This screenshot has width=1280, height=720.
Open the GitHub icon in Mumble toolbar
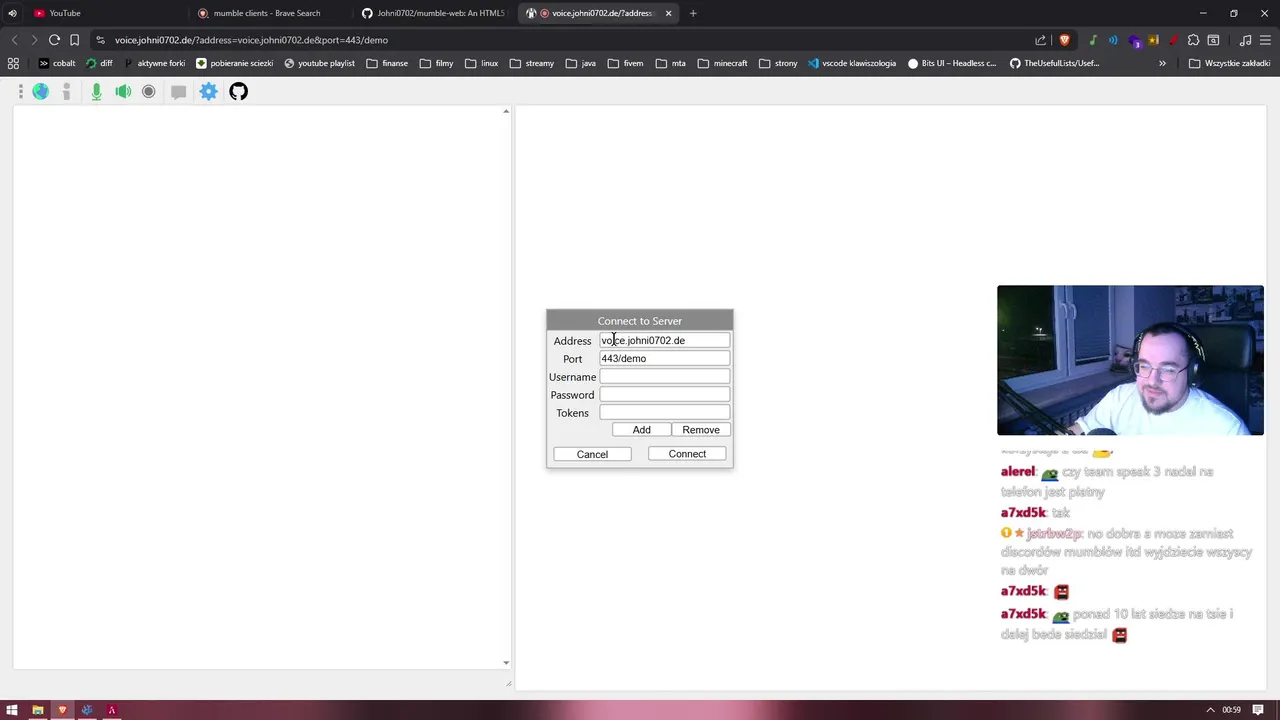point(238,91)
